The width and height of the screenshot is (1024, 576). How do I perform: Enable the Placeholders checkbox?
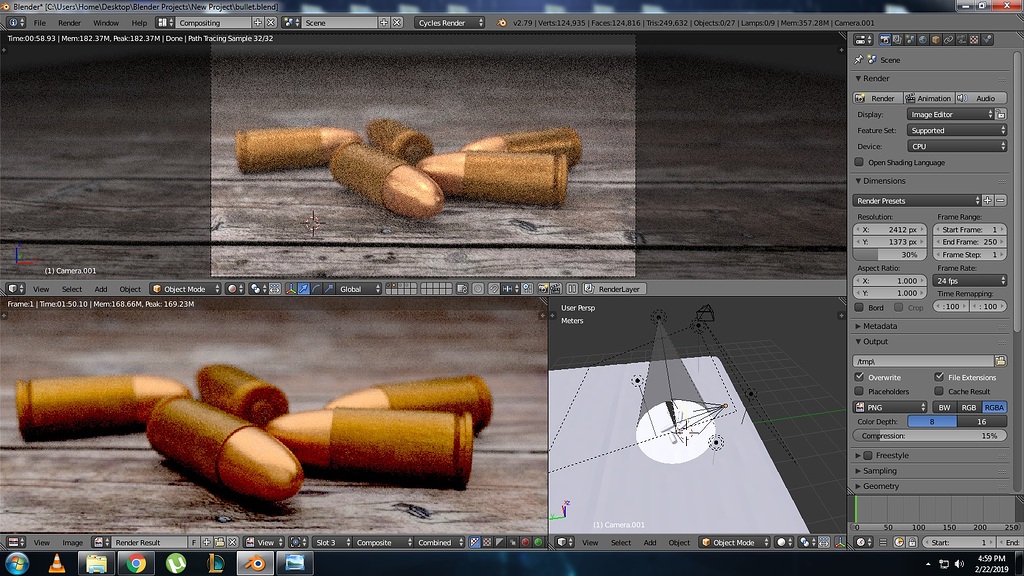click(859, 391)
